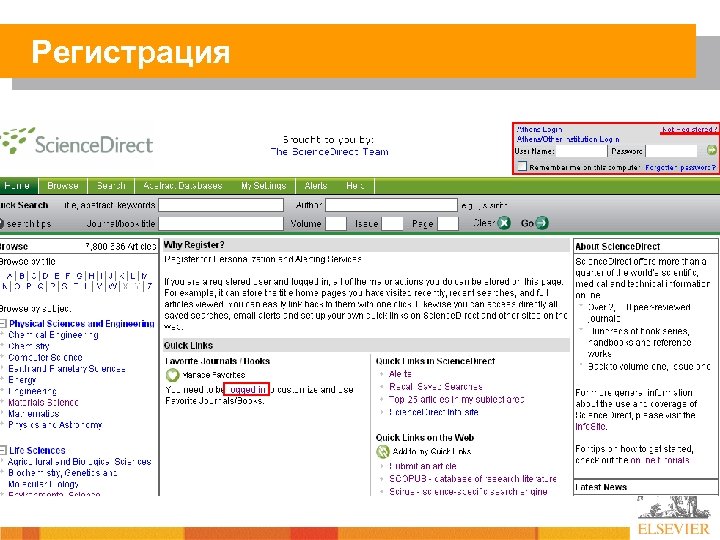Collapse the Life Sciences tree
720x540 pixels.
(x=3, y=450)
